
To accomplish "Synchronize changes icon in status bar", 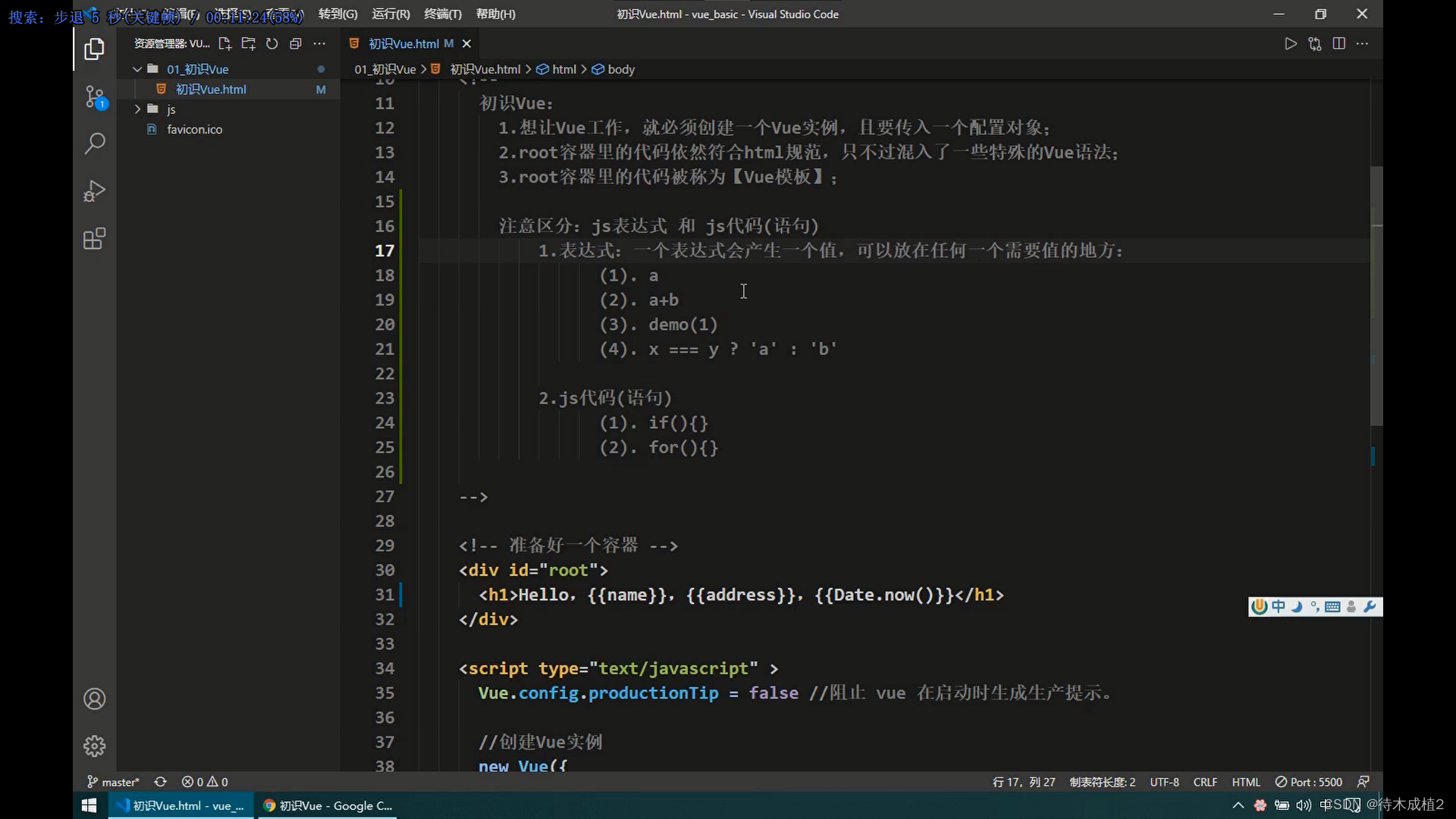I will (x=160, y=782).
